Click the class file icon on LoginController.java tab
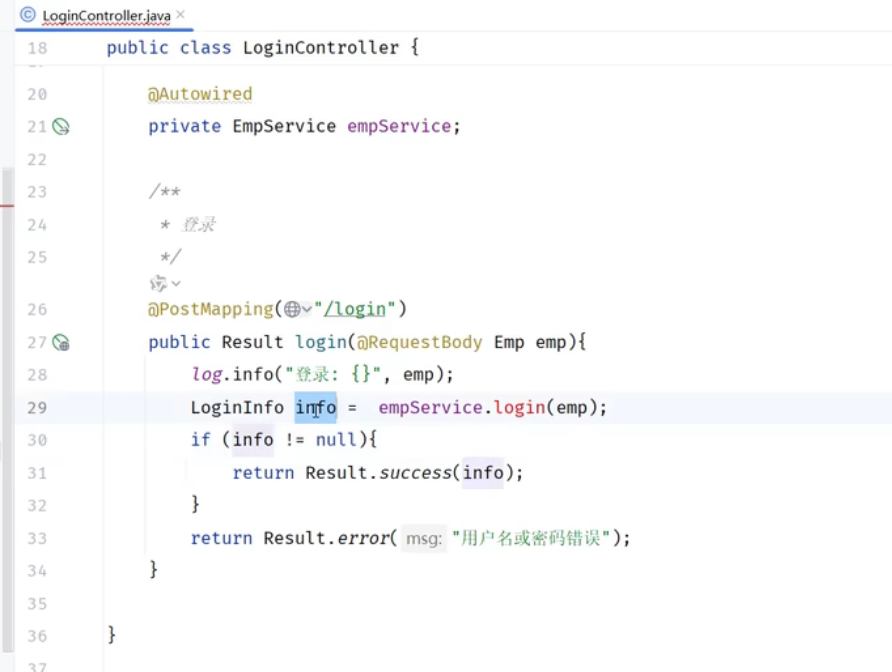Screen dimensions: 892x672 (27, 15)
